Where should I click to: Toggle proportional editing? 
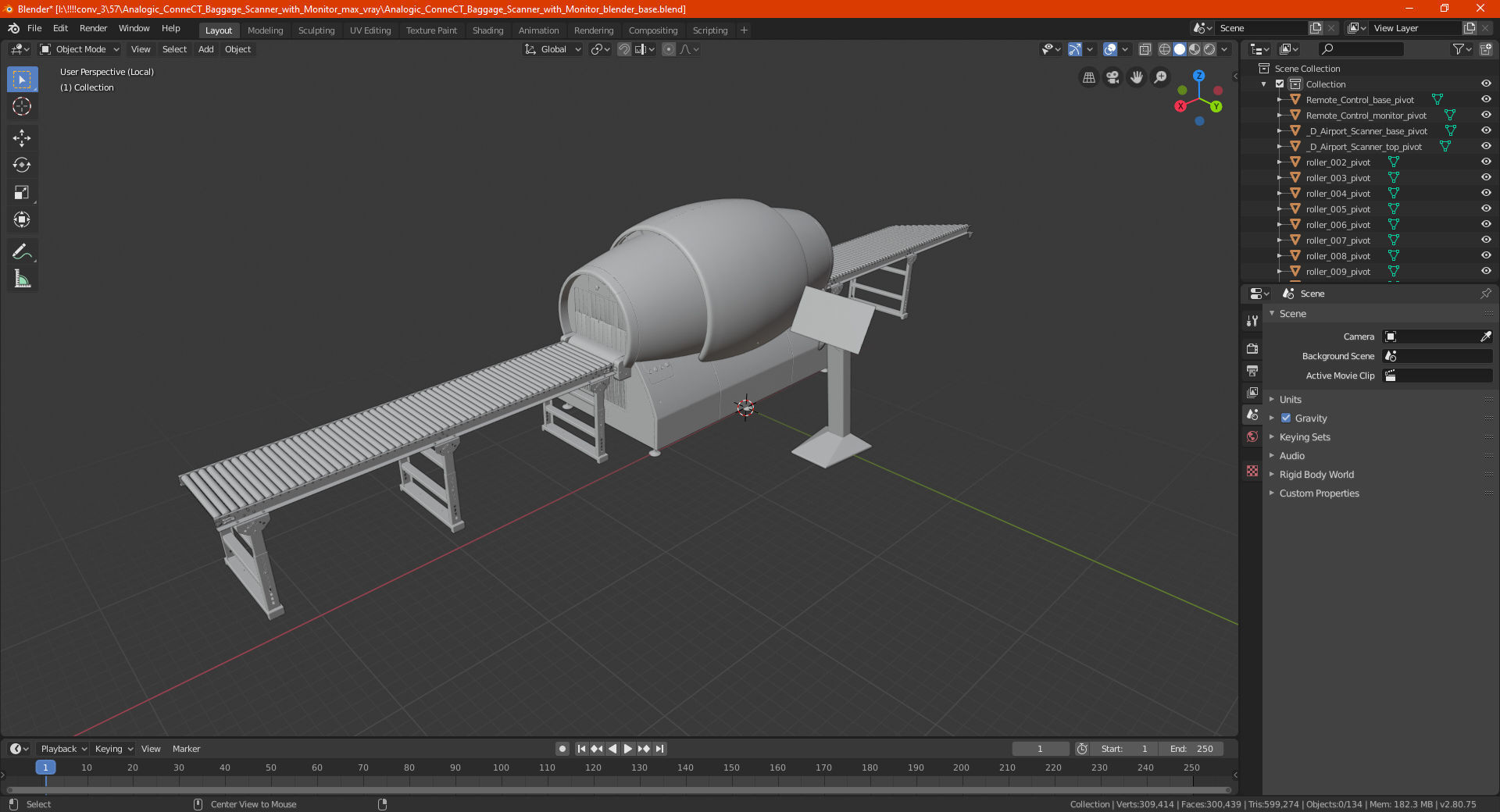[669, 49]
